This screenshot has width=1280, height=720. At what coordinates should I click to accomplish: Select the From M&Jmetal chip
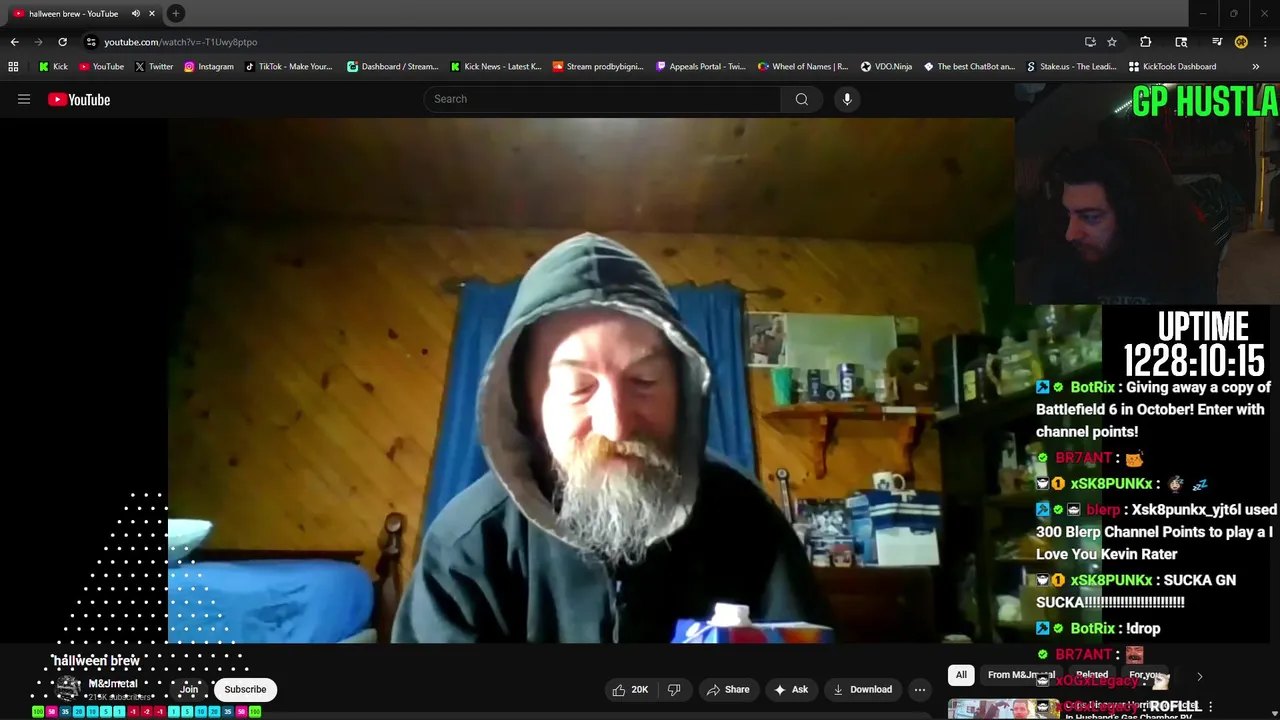1021,675
